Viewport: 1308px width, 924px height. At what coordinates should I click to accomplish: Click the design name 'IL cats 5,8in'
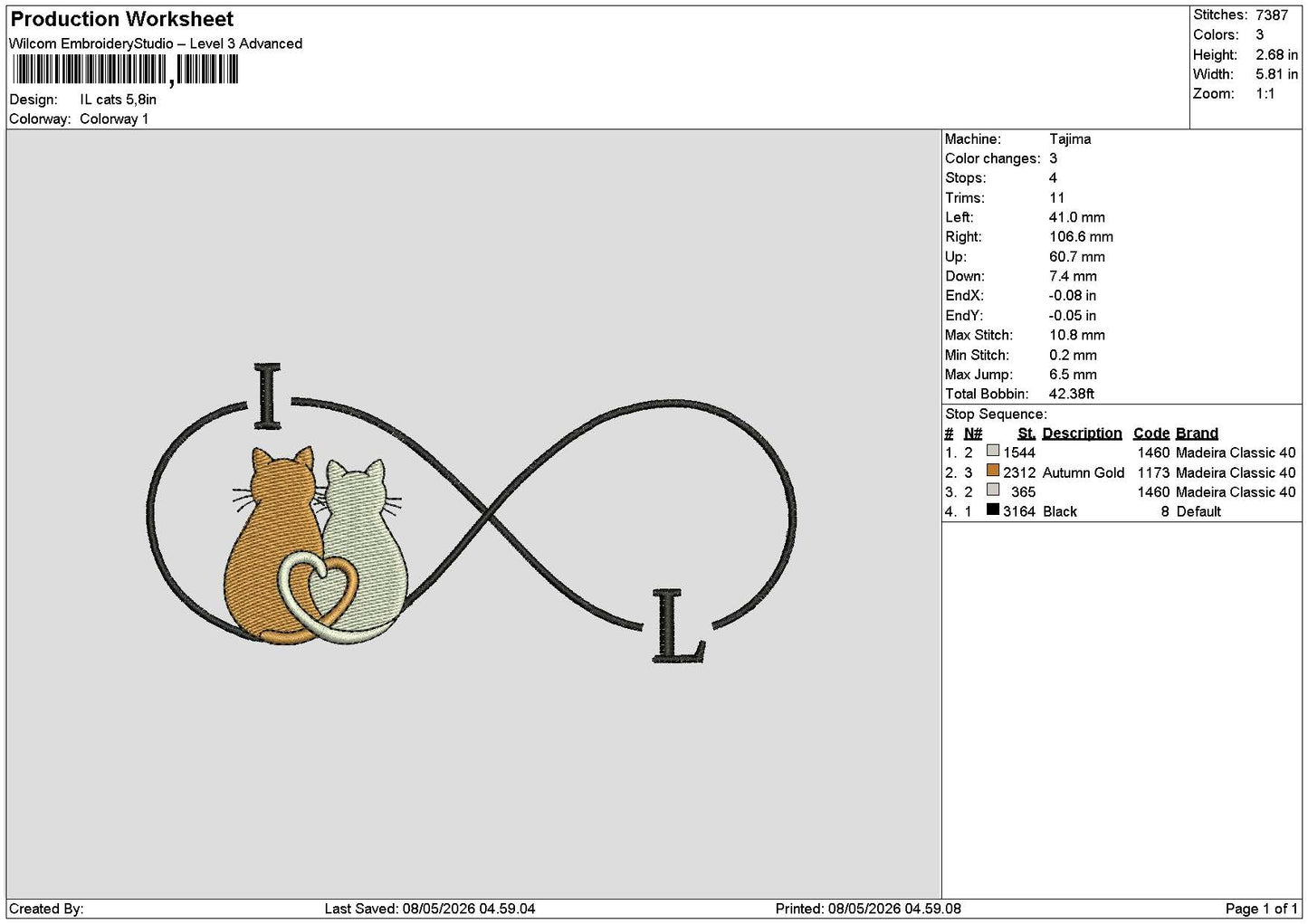tap(118, 100)
